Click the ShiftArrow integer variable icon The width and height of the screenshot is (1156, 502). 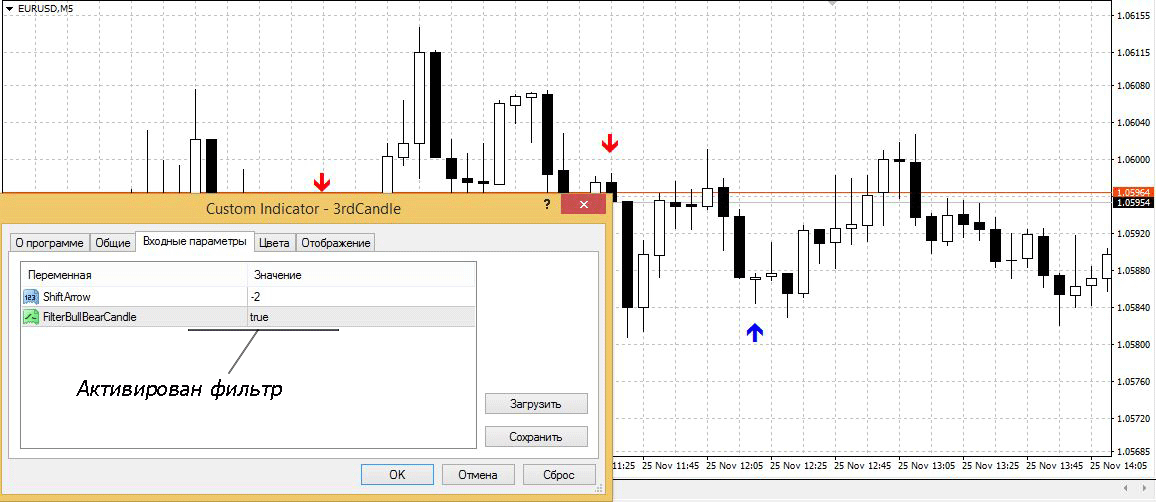pos(31,297)
